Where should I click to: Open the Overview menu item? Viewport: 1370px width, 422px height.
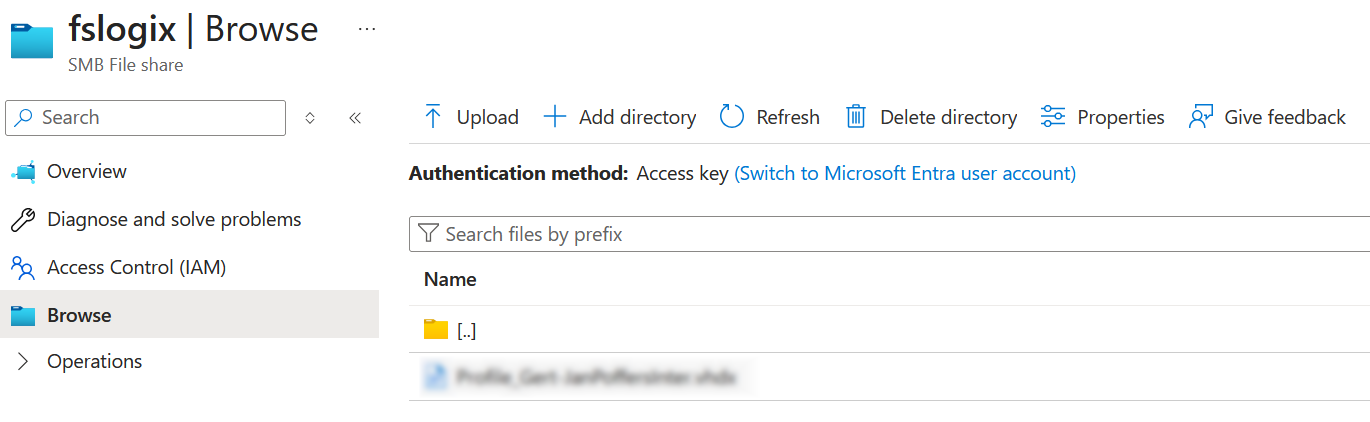pos(87,171)
